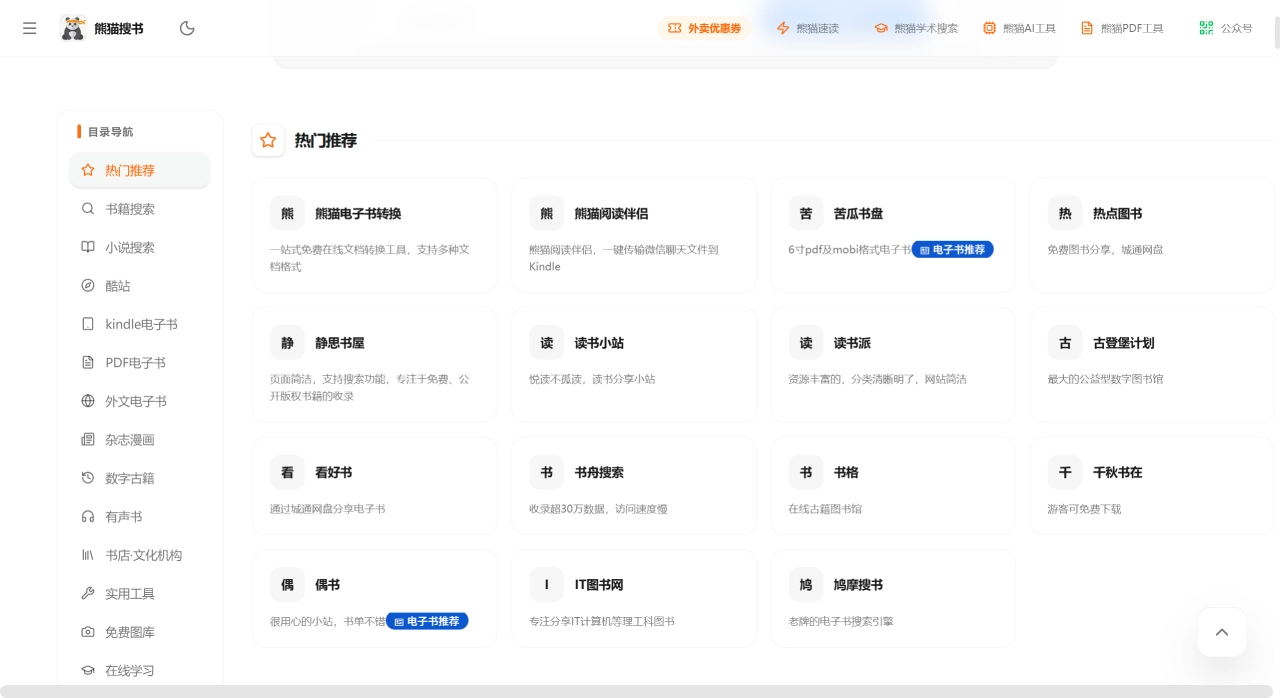Select kindle电子书 in the sidebar
Image resolution: width=1280 pixels, height=698 pixels.
pos(140,324)
